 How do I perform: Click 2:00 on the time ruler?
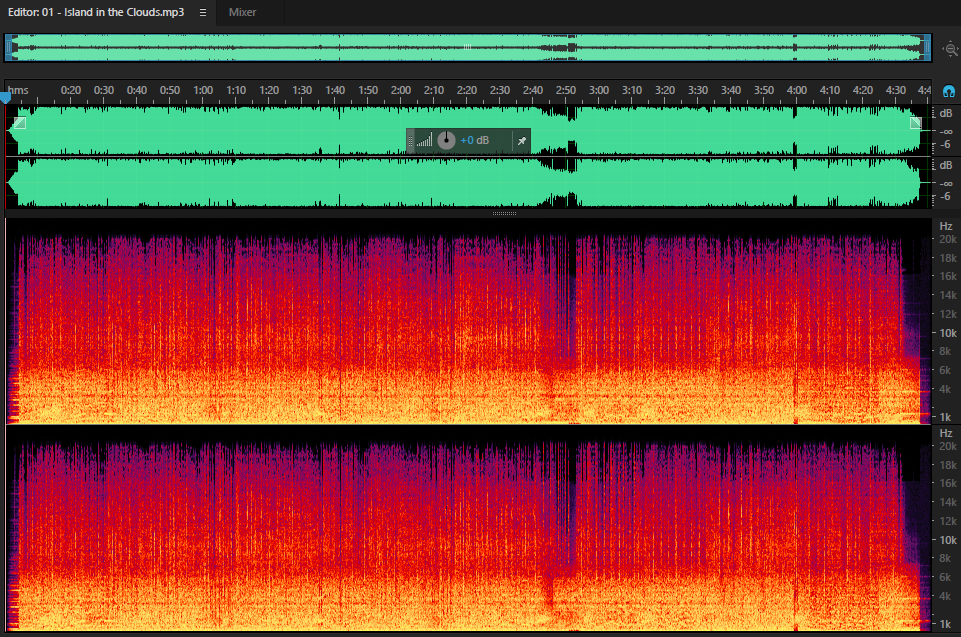[401, 90]
